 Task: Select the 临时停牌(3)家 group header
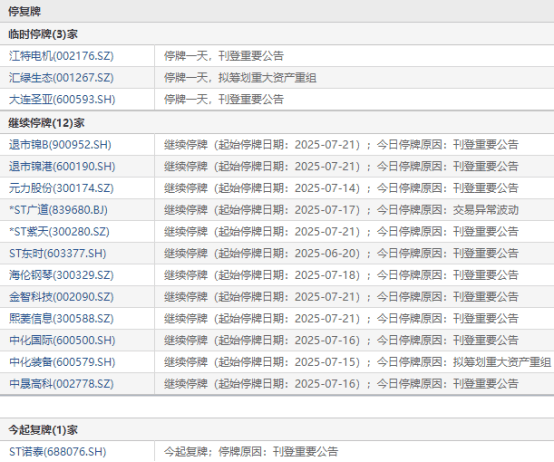(x=43, y=34)
